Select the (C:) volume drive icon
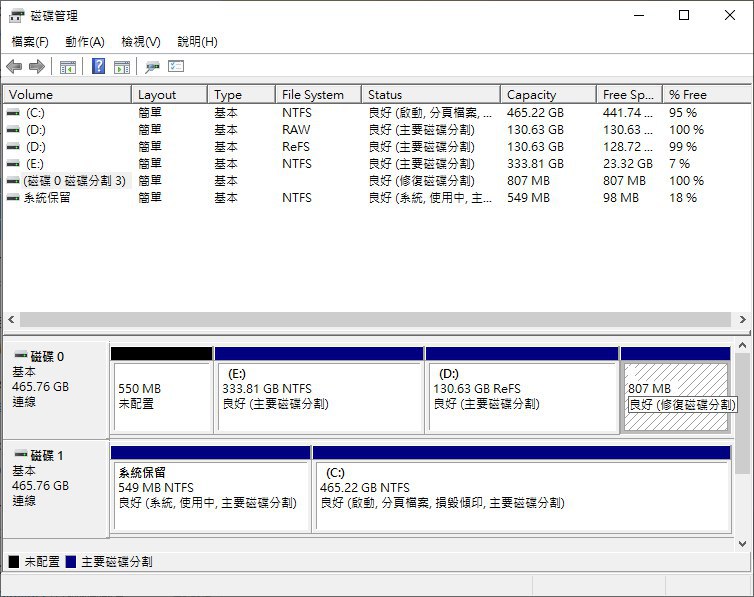The width and height of the screenshot is (754, 597). 13,112
